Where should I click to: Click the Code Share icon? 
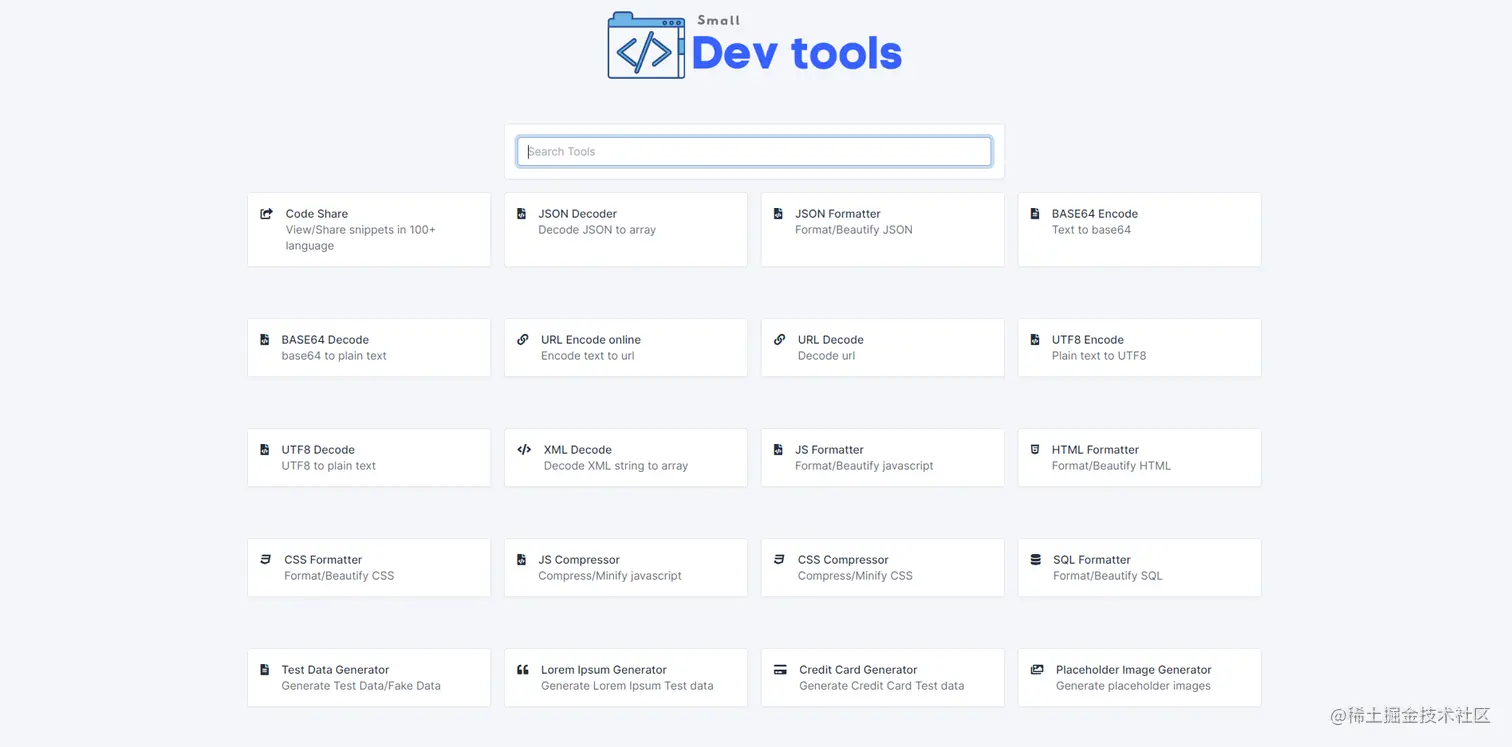tap(267, 214)
